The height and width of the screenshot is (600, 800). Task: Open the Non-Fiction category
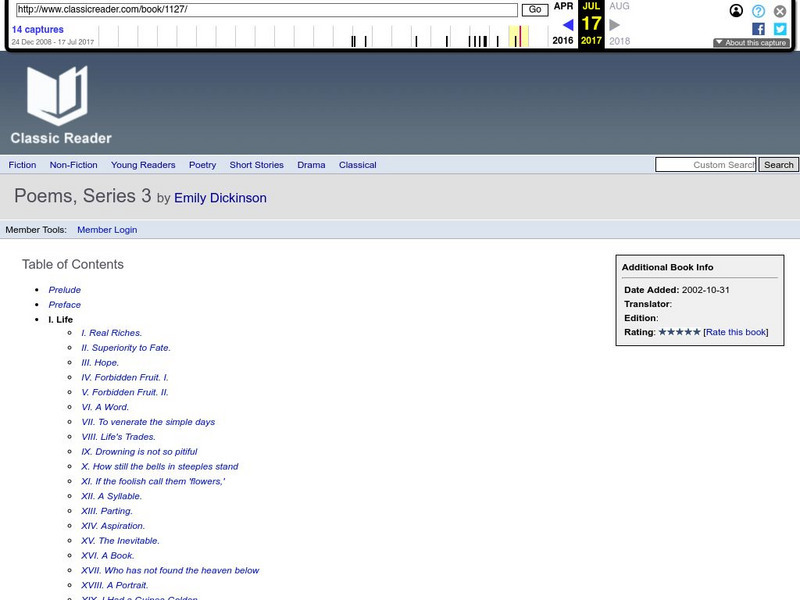[73, 165]
